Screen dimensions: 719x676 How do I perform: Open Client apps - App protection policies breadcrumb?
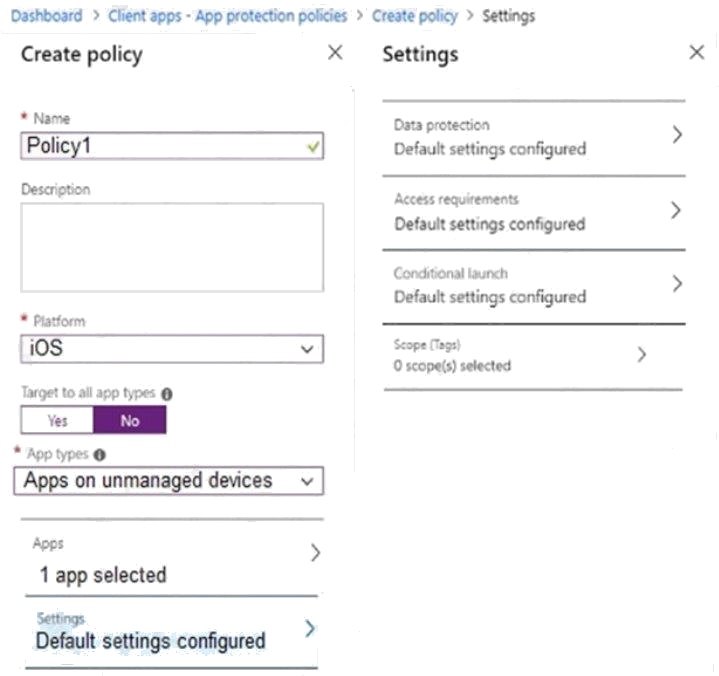point(227,16)
